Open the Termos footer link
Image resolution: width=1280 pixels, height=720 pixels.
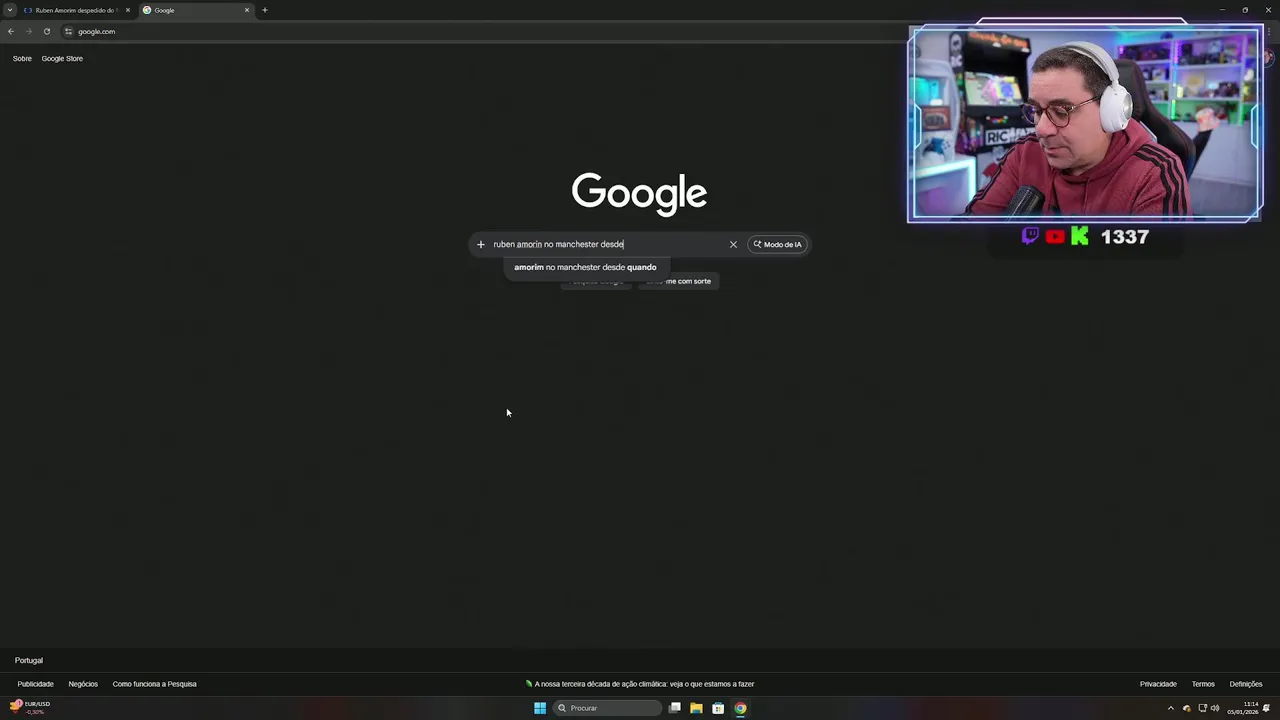coord(1203,684)
